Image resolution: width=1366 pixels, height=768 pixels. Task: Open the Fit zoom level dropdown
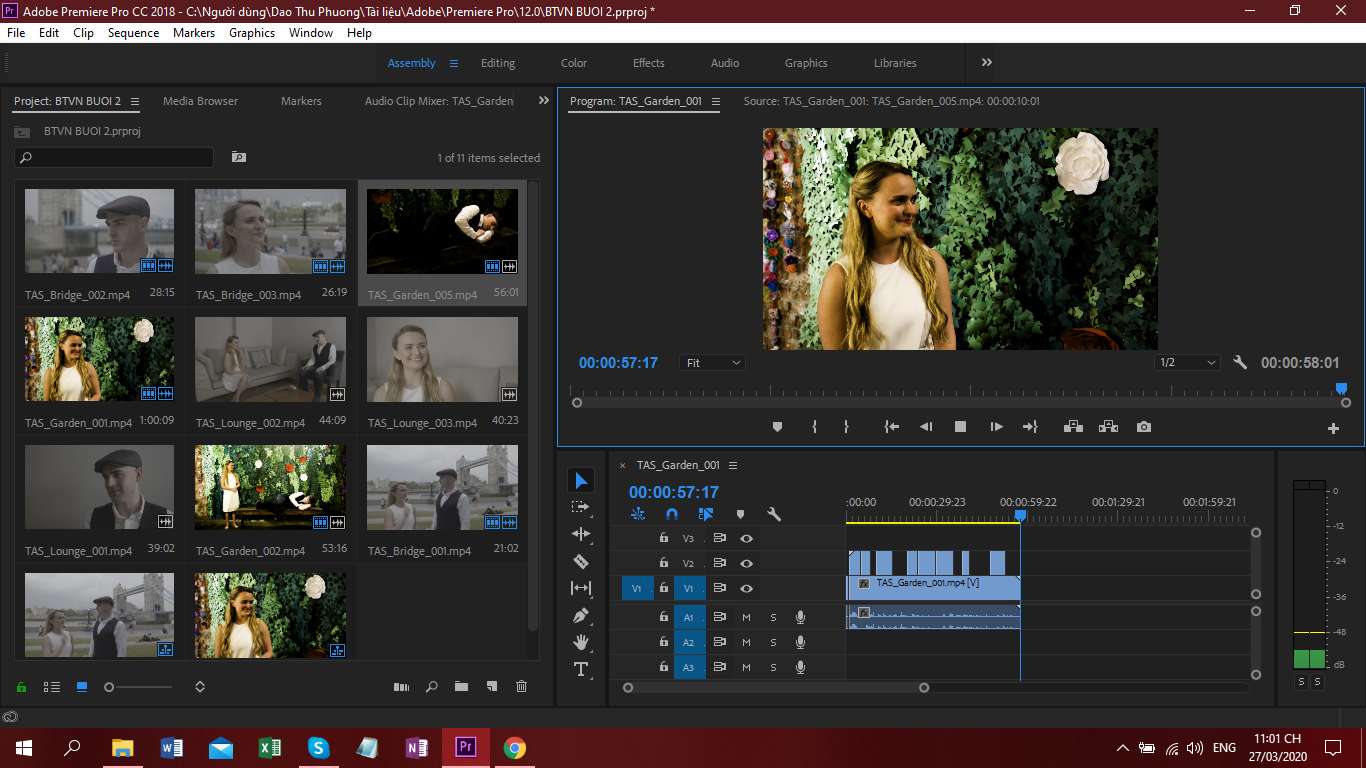713,363
